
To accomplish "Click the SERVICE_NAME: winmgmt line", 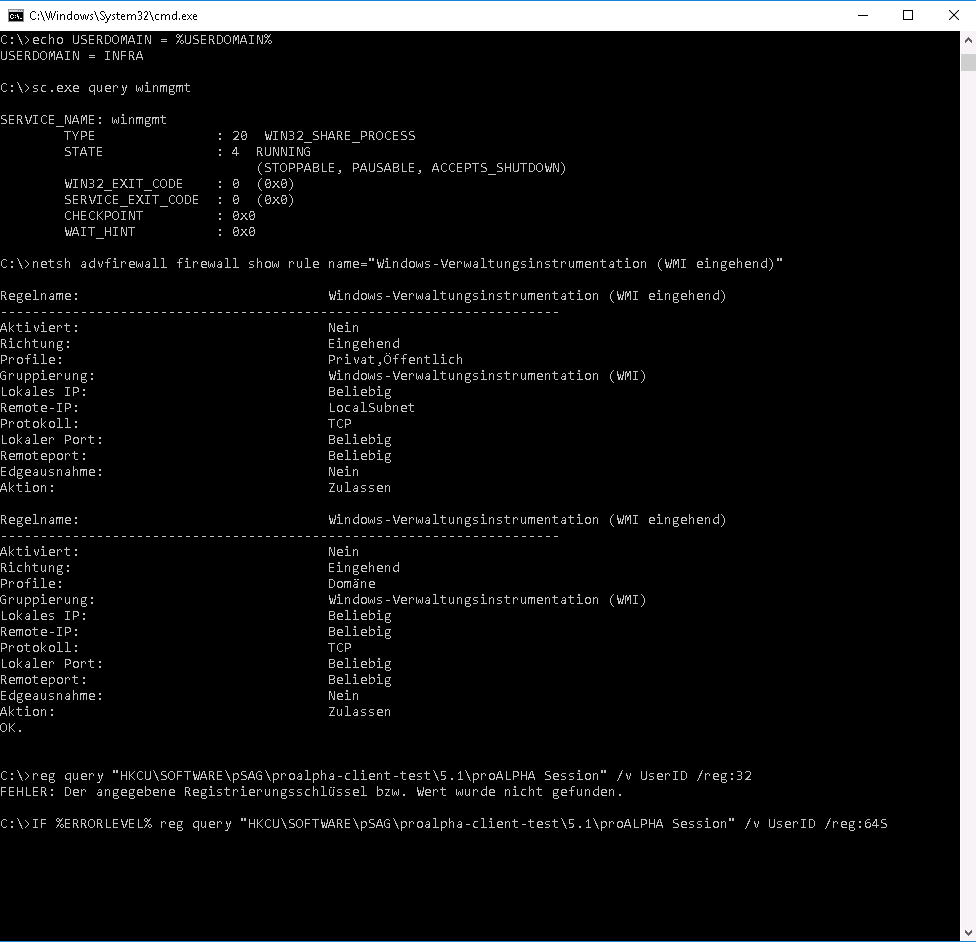I will [84, 120].
